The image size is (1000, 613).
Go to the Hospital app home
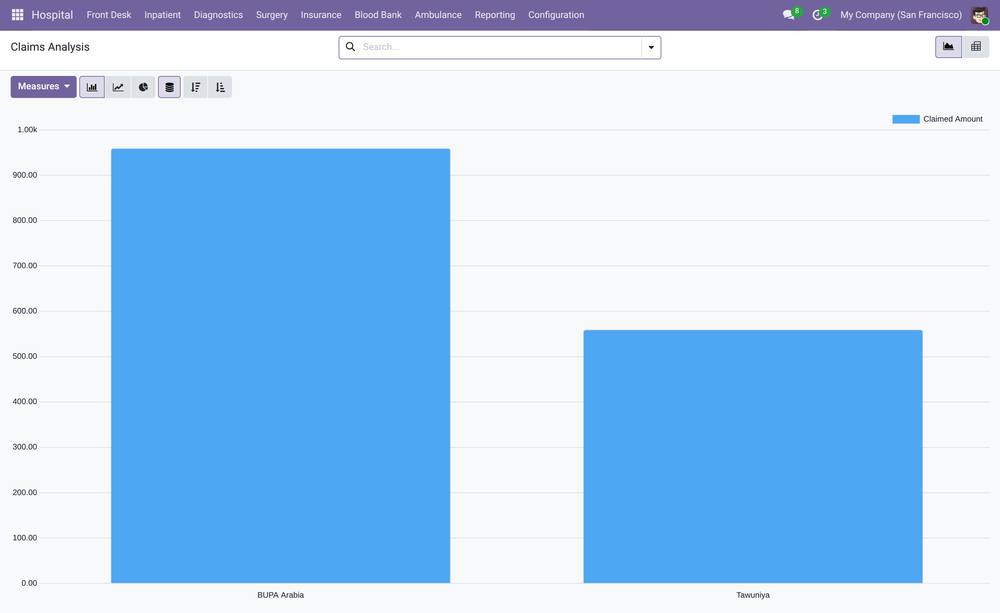tap(52, 15)
